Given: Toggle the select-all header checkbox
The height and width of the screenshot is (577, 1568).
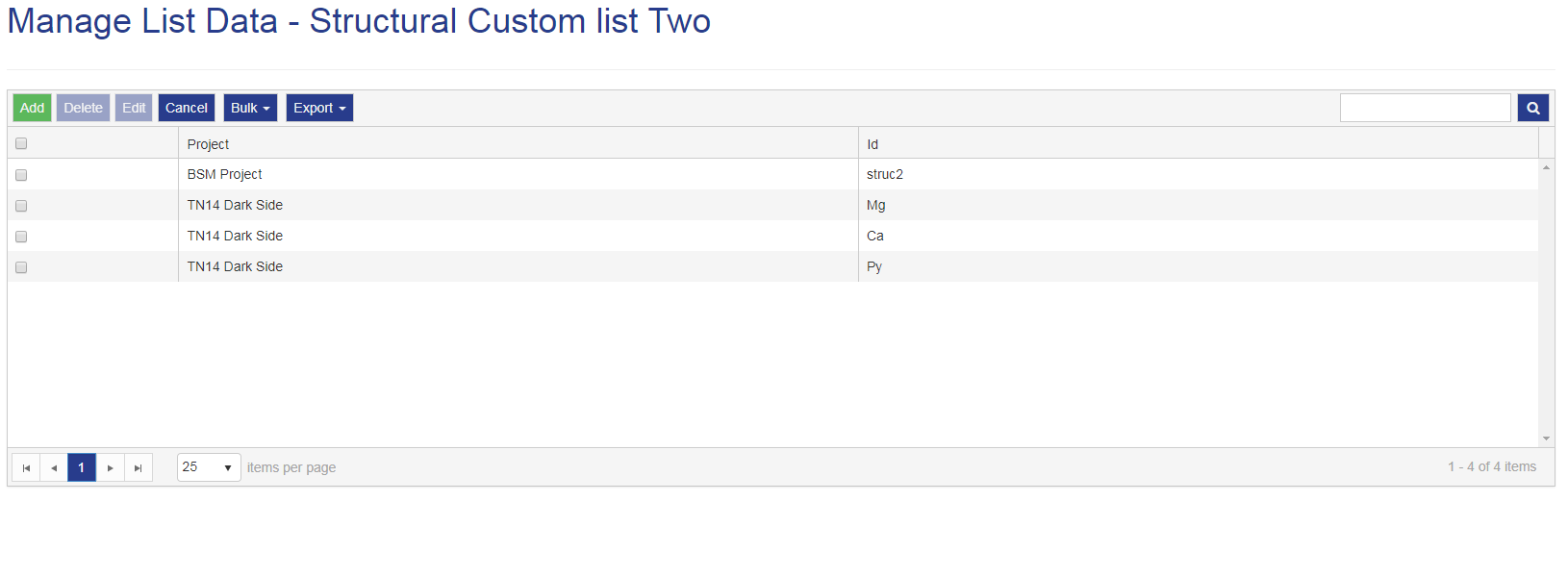Looking at the screenshot, I should 21,143.
